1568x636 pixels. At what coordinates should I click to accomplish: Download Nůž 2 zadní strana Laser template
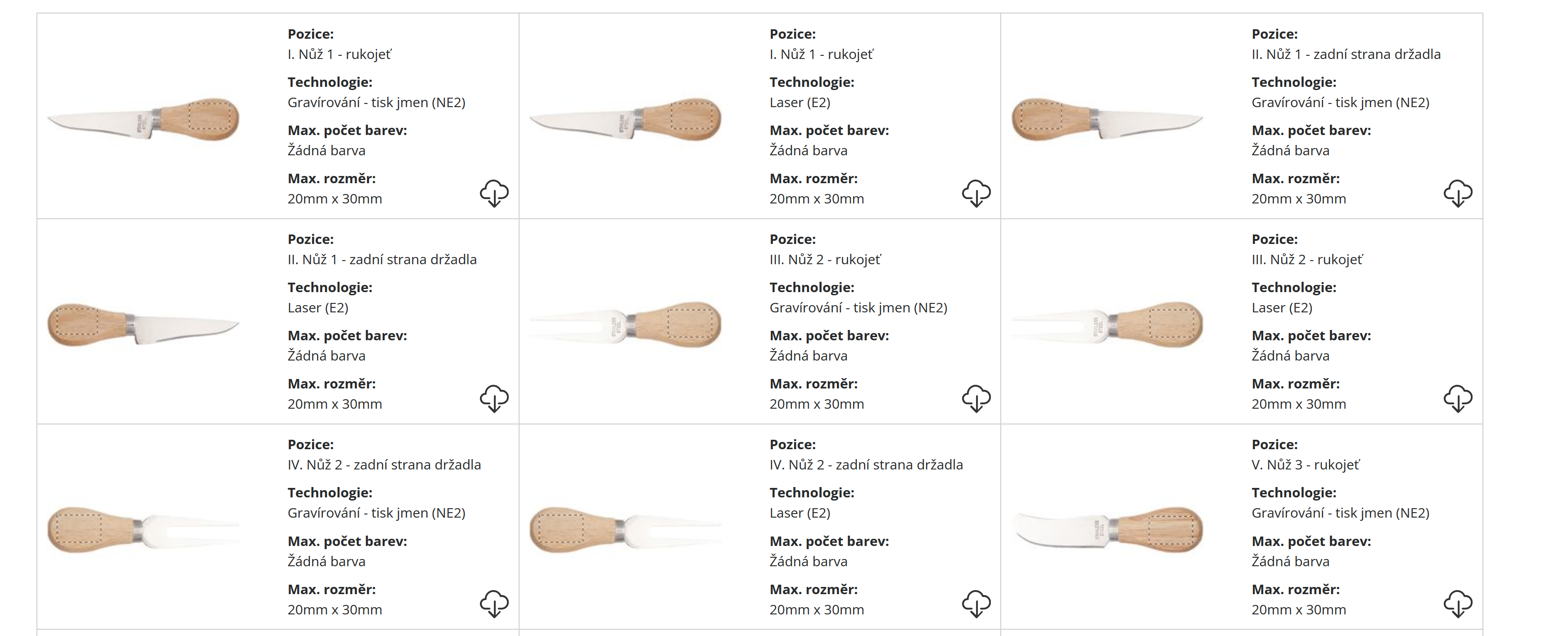976,603
